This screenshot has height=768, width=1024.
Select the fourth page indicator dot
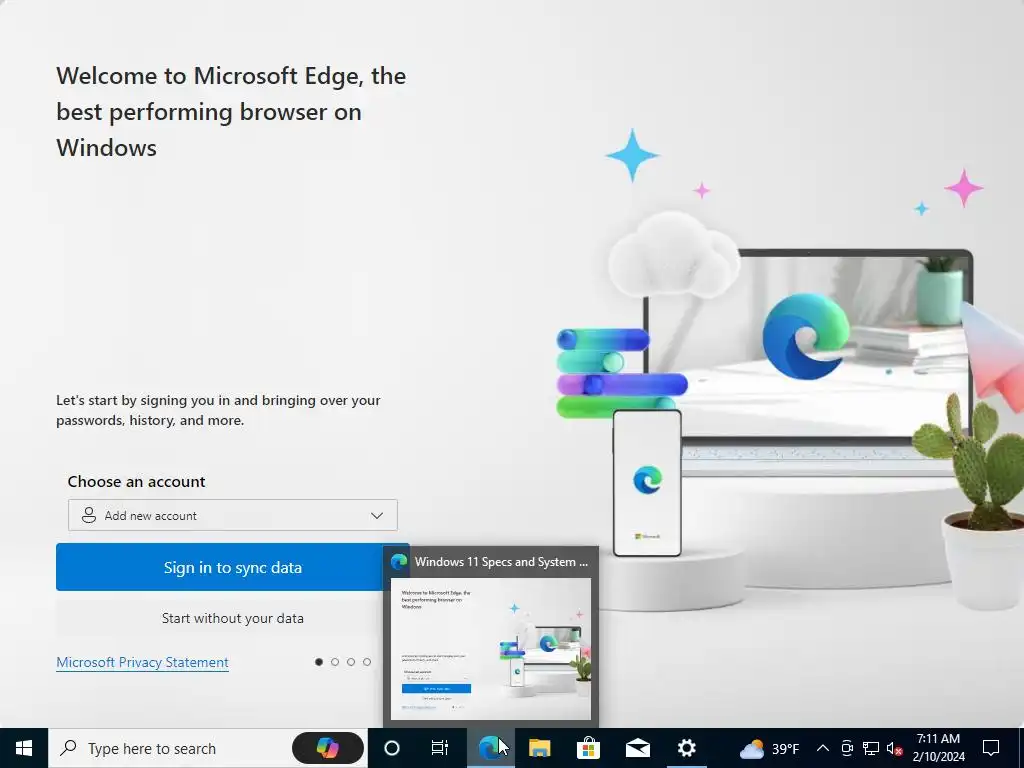click(367, 662)
